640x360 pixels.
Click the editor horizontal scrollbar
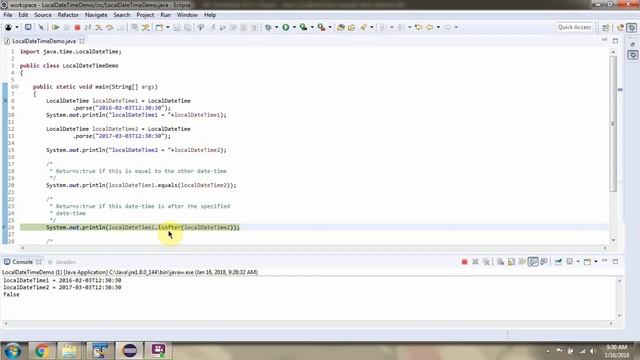(313, 248)
